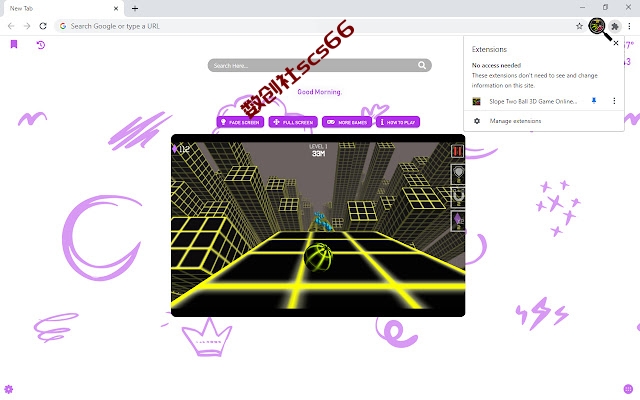Activate the magnet power-up icon in the game
This screenshot has width=640, height=400.
tap(458, 198)
